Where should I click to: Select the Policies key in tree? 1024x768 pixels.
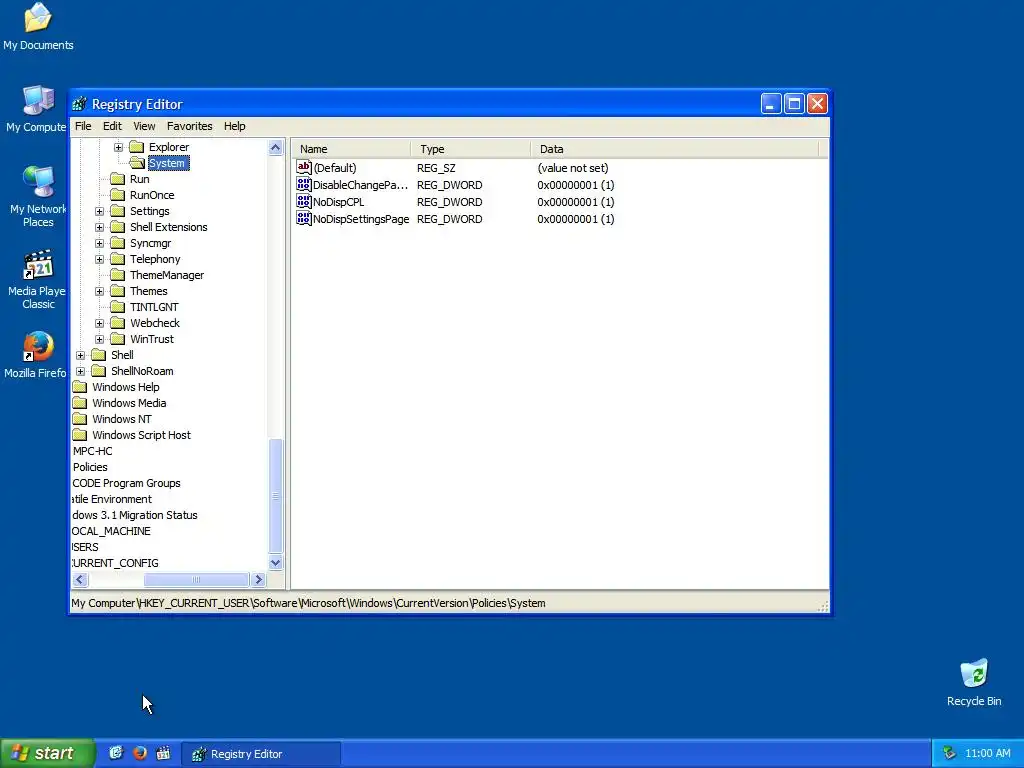[x=90, y=467]
